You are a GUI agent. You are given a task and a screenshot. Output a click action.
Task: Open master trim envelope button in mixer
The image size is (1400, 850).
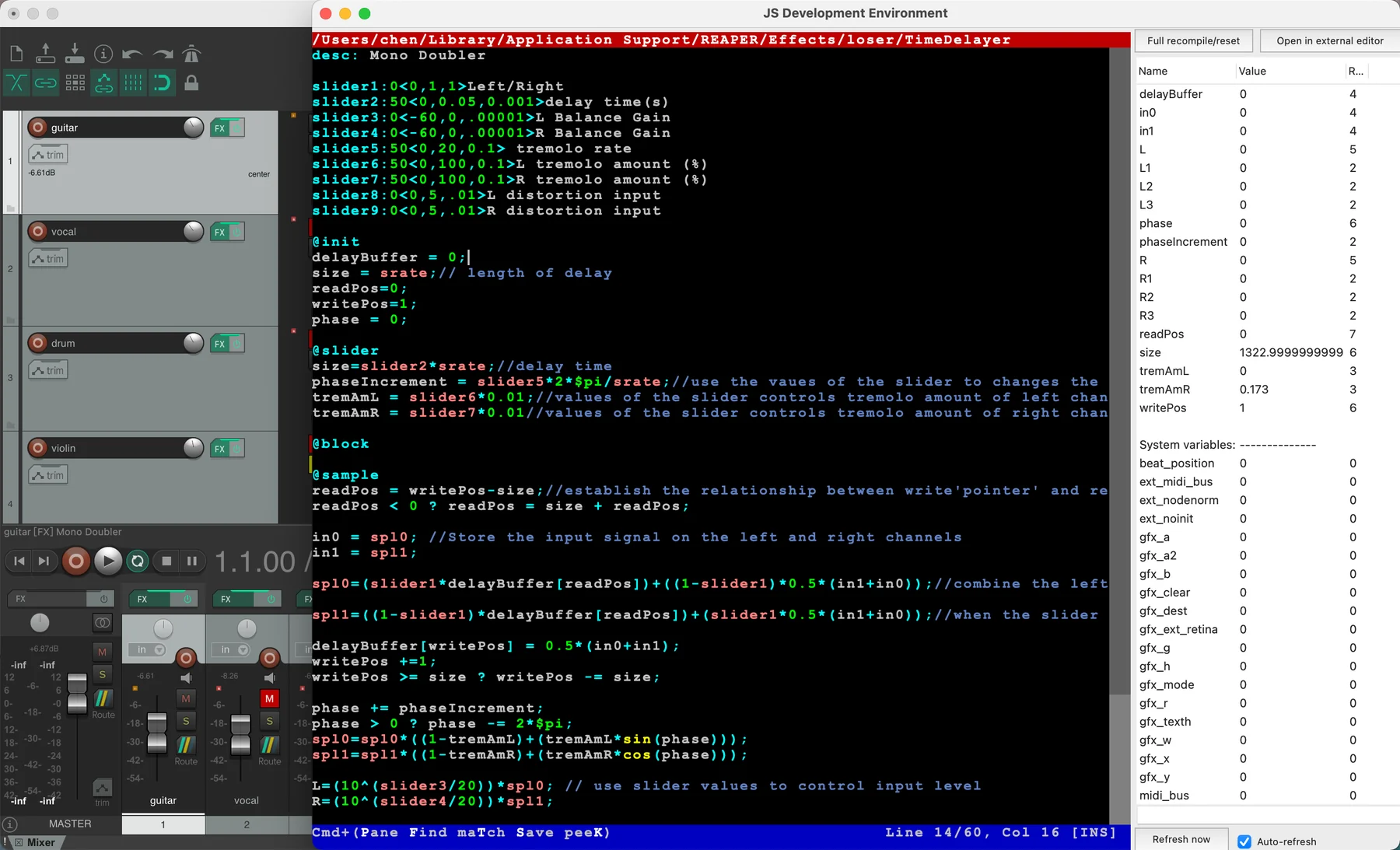coord(102,789)
